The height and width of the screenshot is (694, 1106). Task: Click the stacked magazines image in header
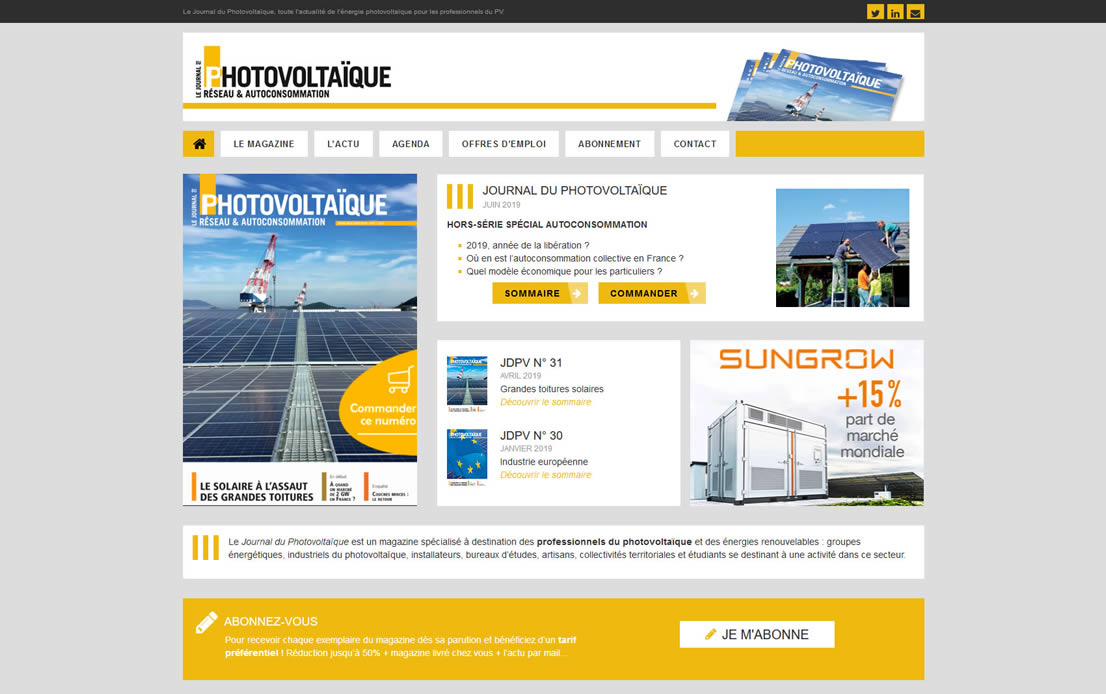tap(816, 85)
